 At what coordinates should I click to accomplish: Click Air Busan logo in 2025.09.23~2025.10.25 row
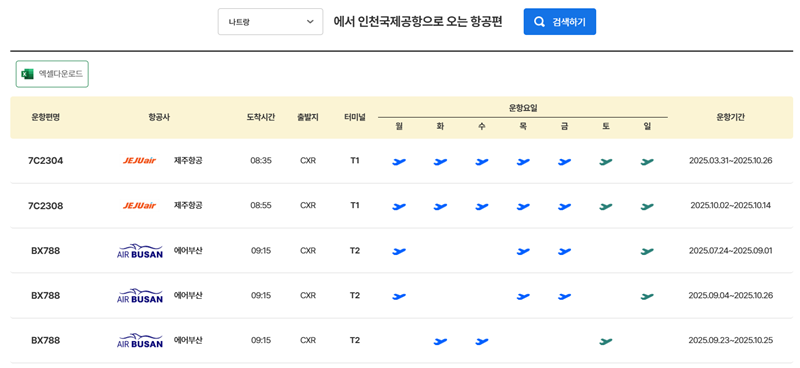140,340
